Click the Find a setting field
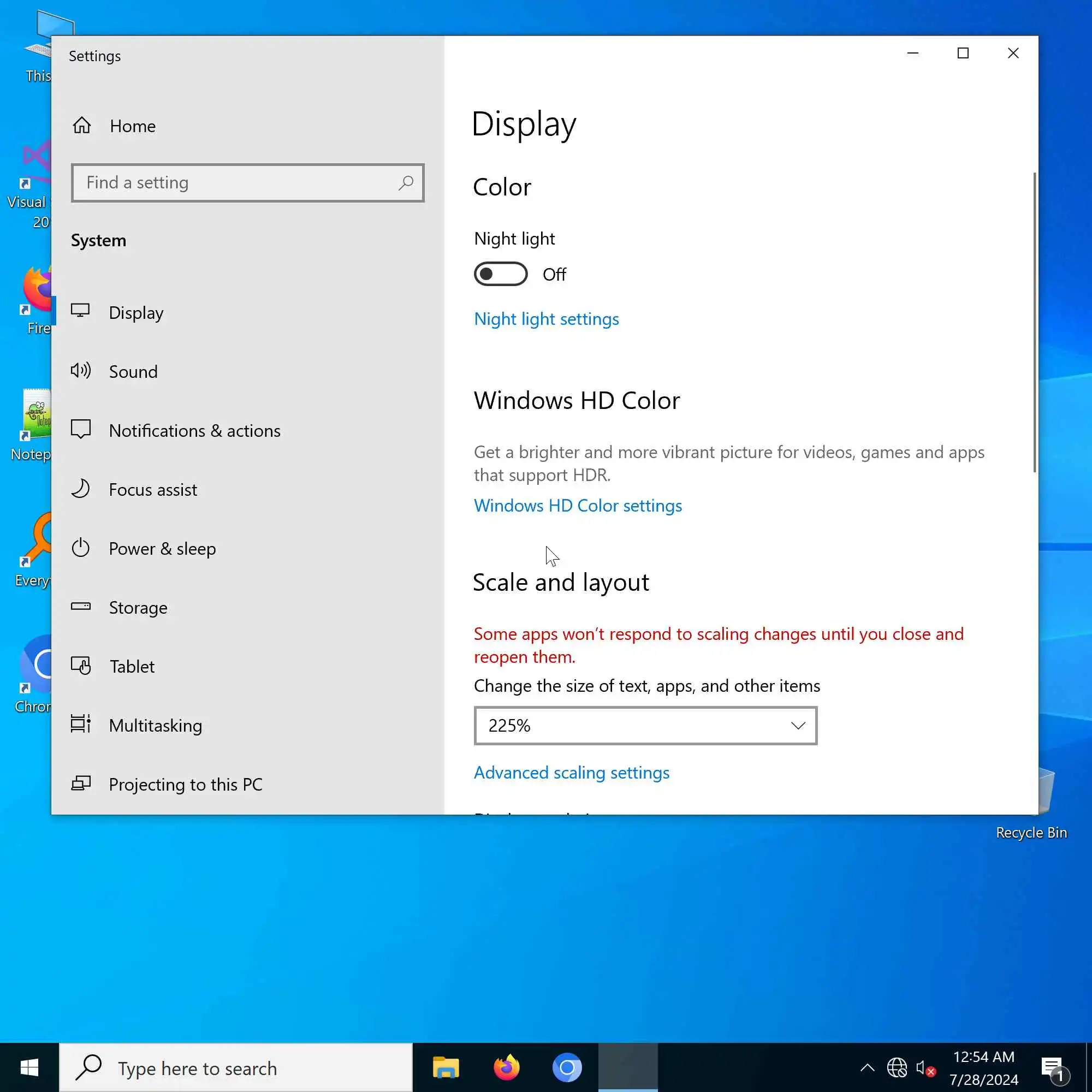The image size is (1092, 1092). click(x=238, y=182)
